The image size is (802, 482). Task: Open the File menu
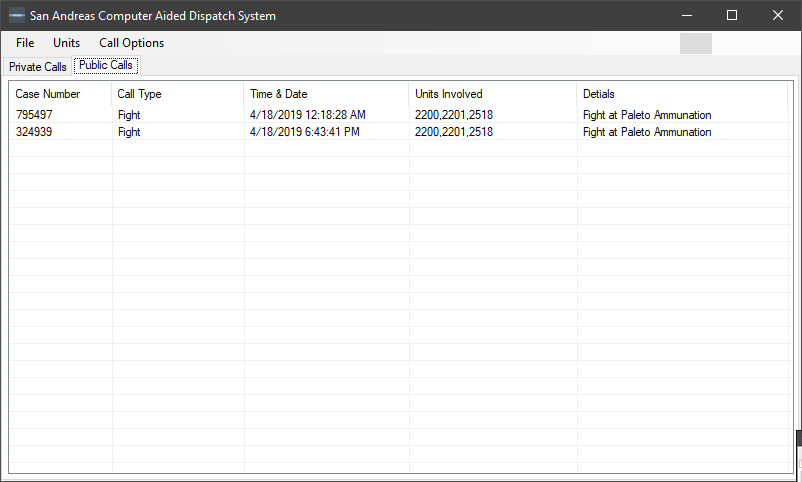pos(25,43)
